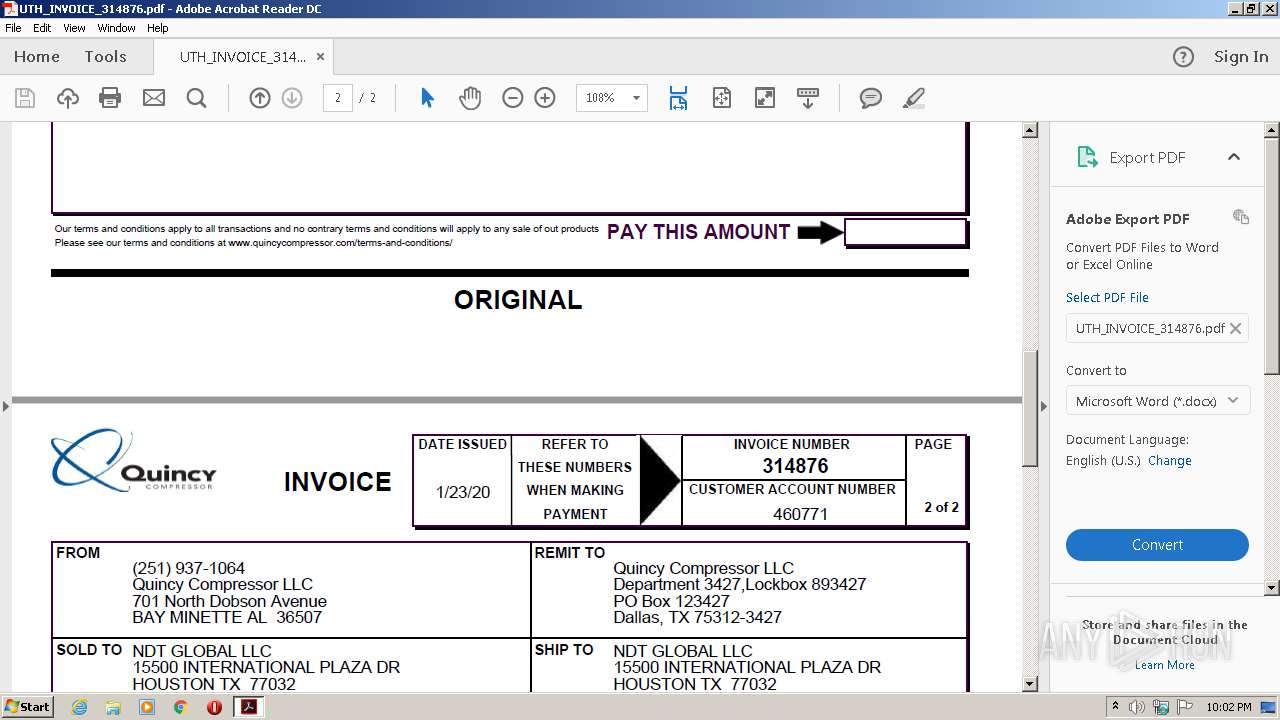The image size is (1280, 720).
Task: Launch Internet Explorer from the taskbar
Action: (x=79, y=707)
